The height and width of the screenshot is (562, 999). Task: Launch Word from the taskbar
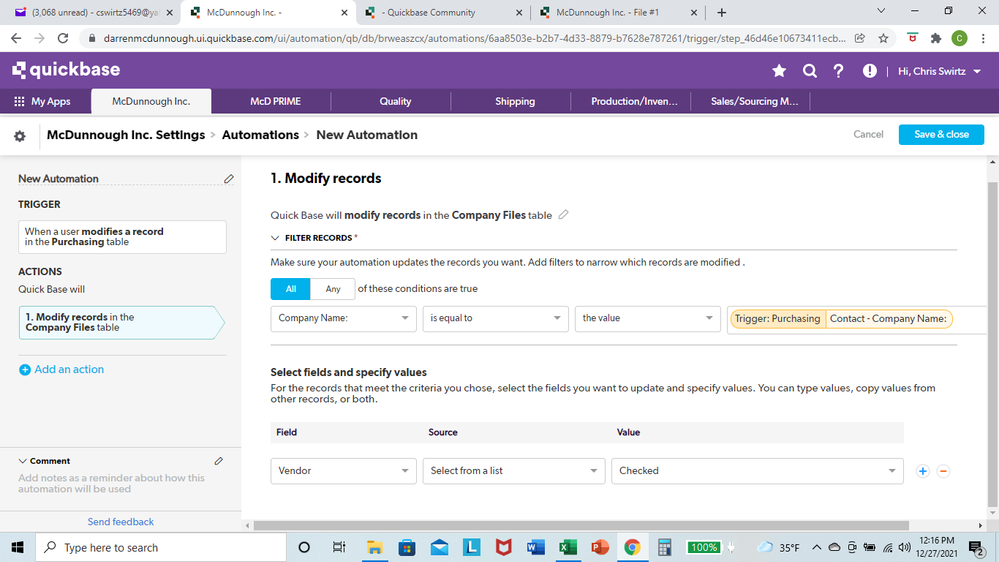pos(535,547)
